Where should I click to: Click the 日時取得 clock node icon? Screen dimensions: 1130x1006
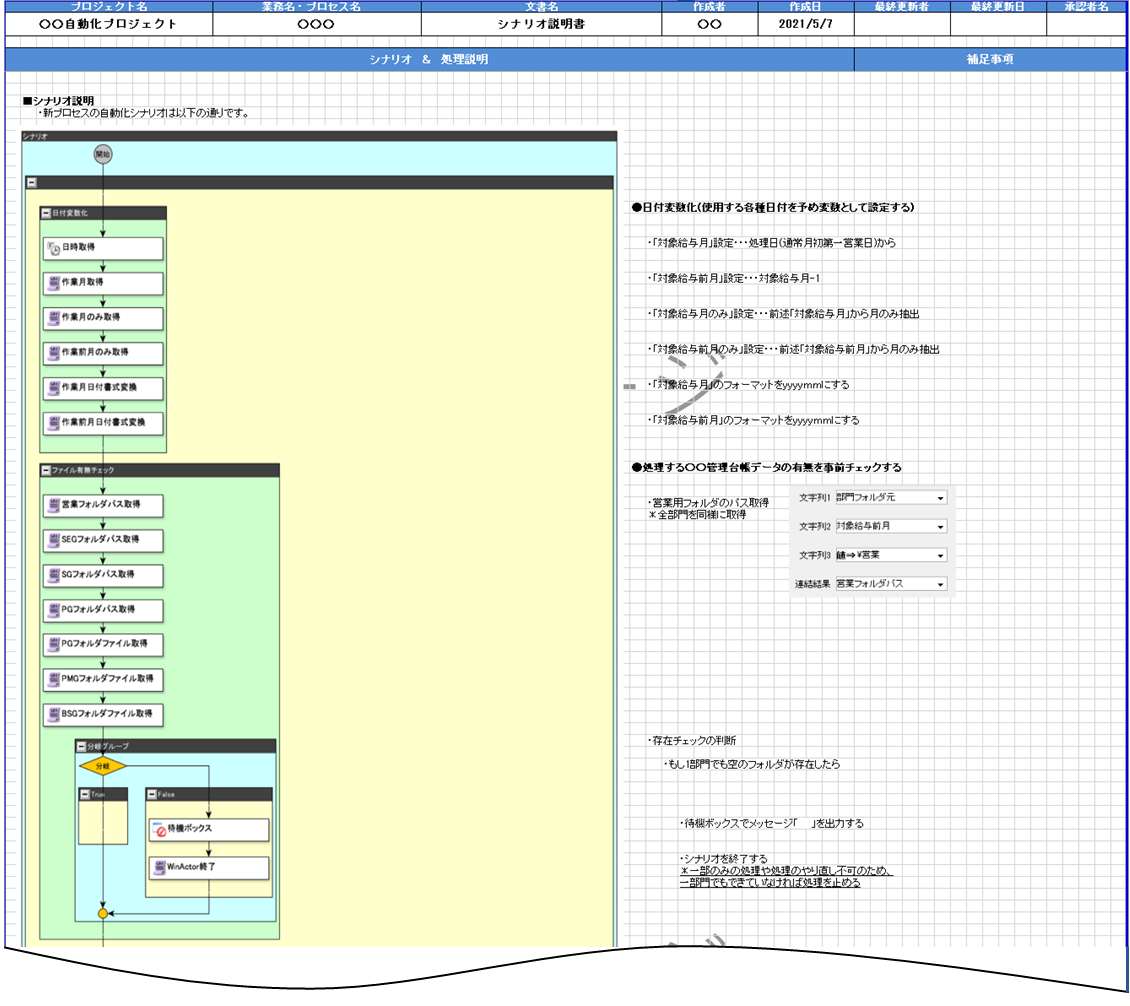click(53, 248)
